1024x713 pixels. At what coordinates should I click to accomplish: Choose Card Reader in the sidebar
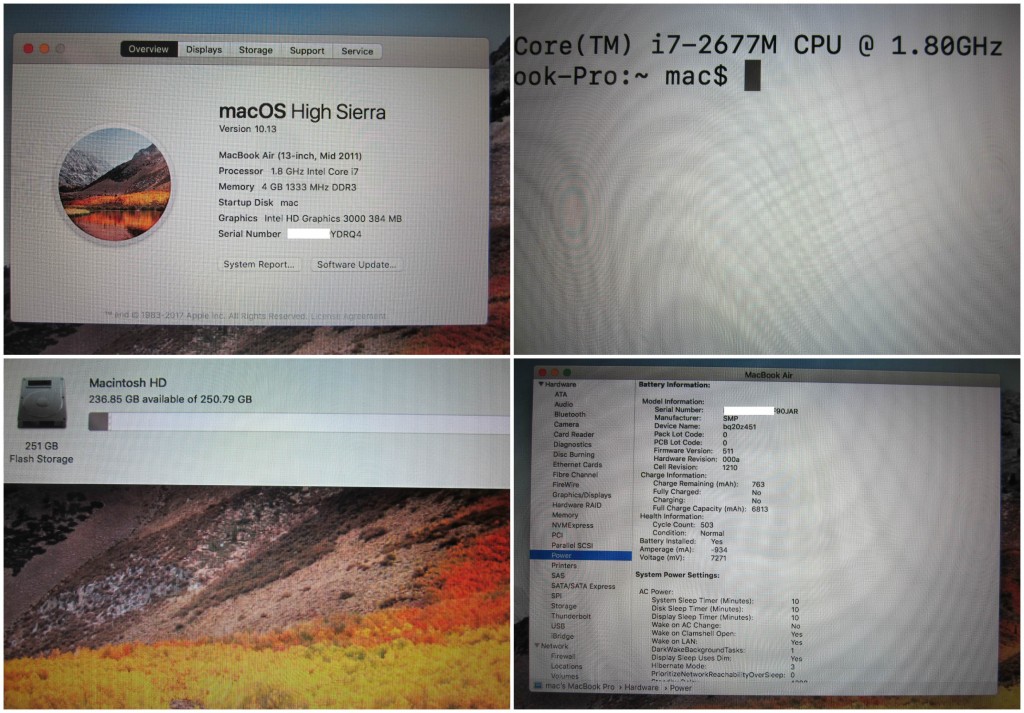click(574, 434)
